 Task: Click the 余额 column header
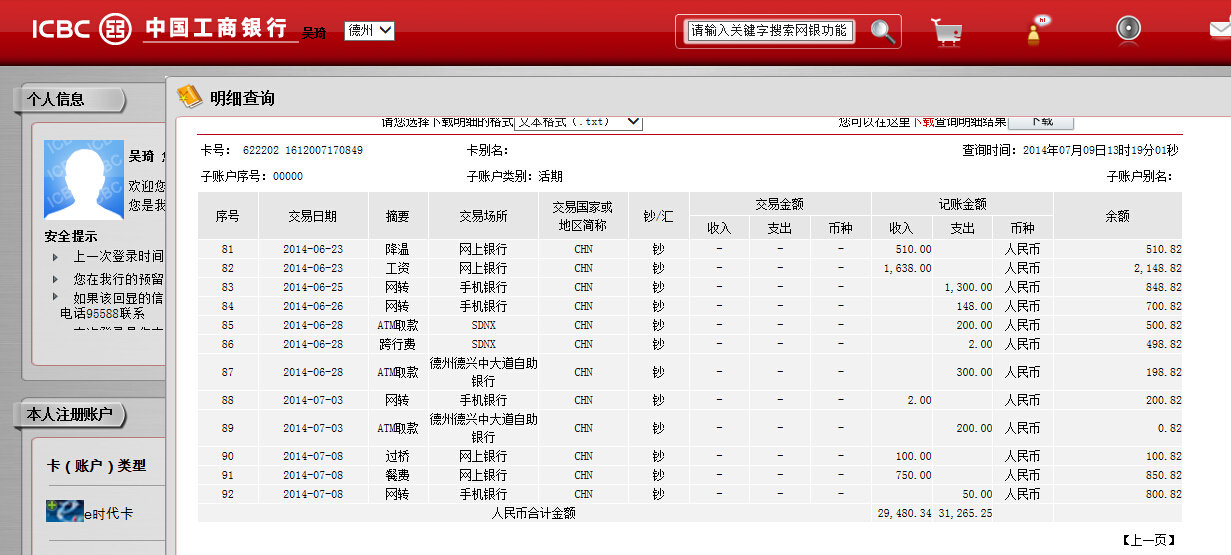point(1117,215)
